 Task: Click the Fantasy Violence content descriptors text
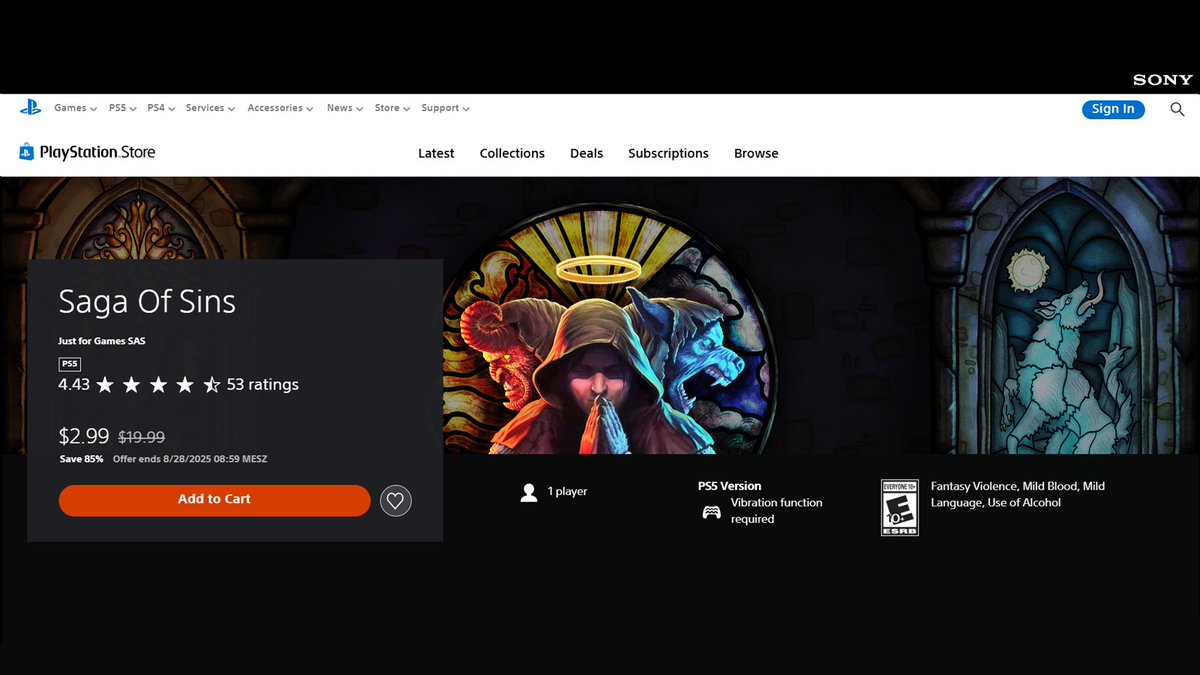click(1018, 494)
